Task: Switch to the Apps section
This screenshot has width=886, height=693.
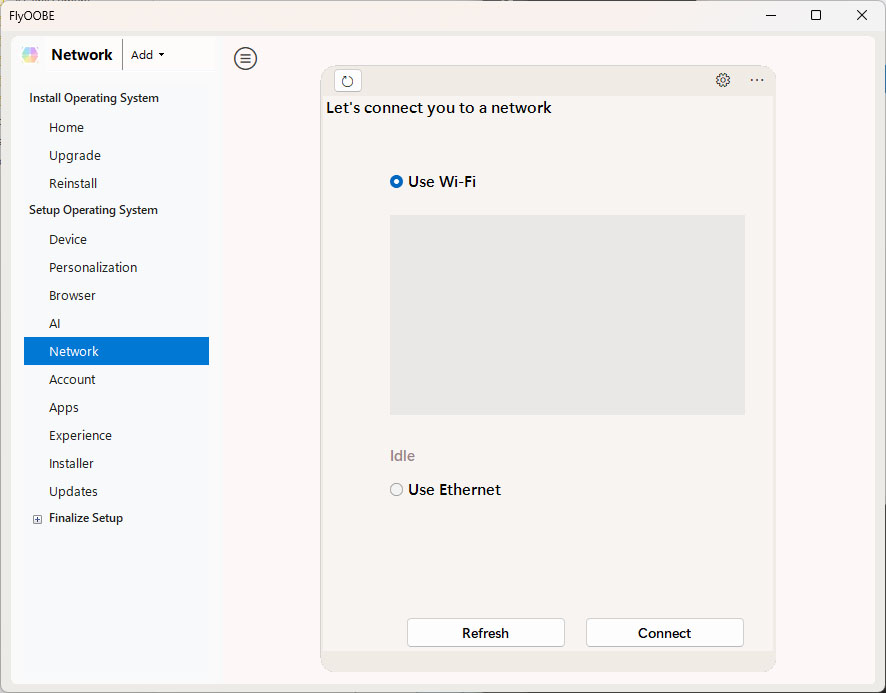Action: pyautogui.click(x=64, y=408)
